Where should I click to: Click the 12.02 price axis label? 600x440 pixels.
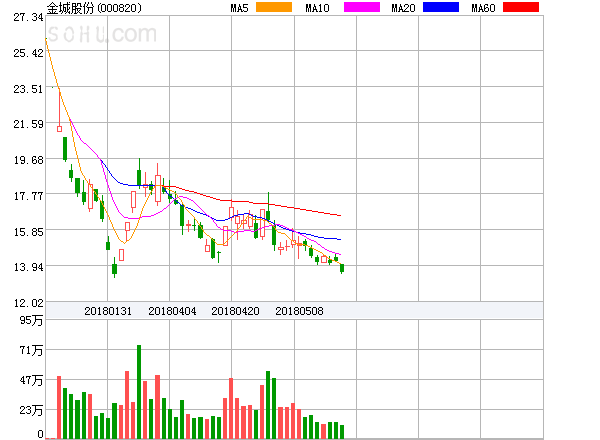(28, 303)
